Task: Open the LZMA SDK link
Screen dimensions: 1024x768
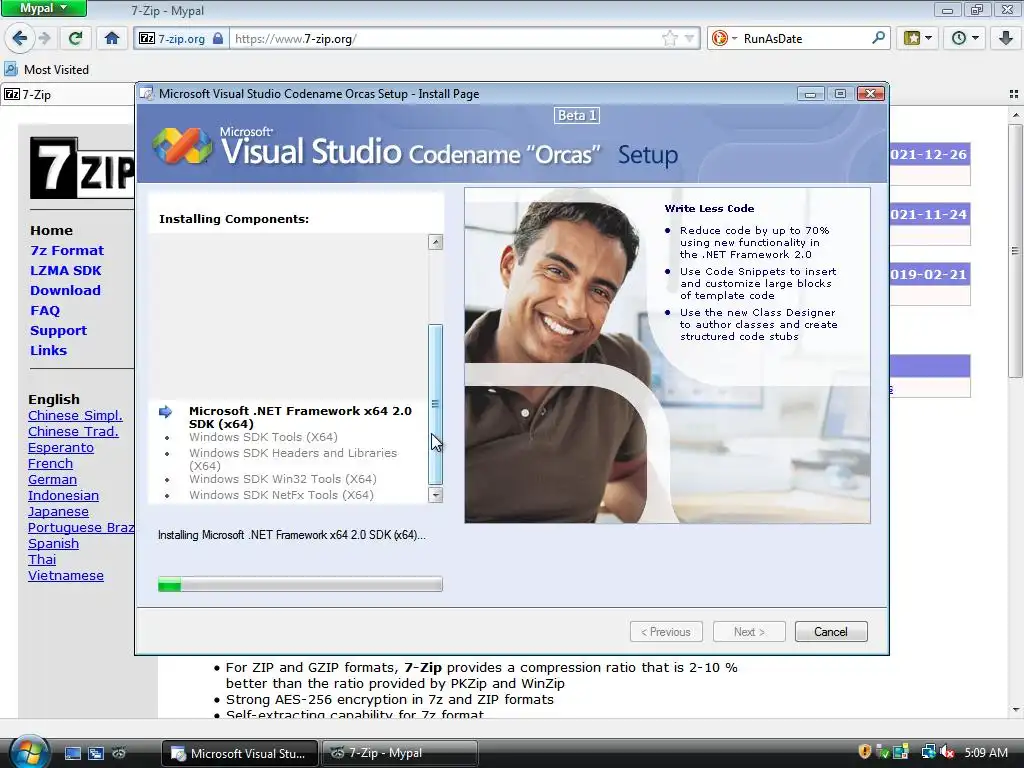Action: pyautogui.click(x=65, y=270)
